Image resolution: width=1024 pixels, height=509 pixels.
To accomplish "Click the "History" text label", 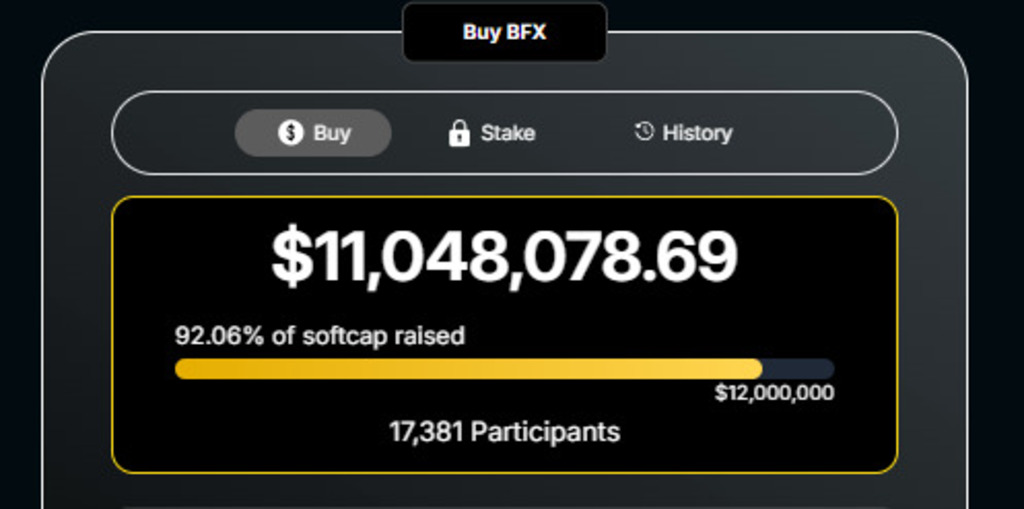I will (x=697, y=133).
